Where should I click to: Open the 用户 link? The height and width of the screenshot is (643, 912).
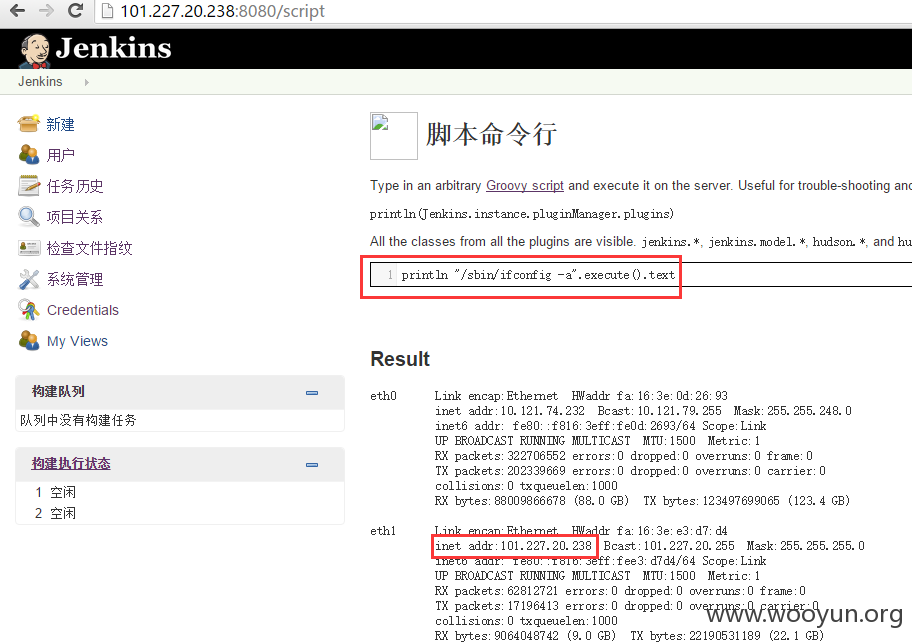click(60, 155)
